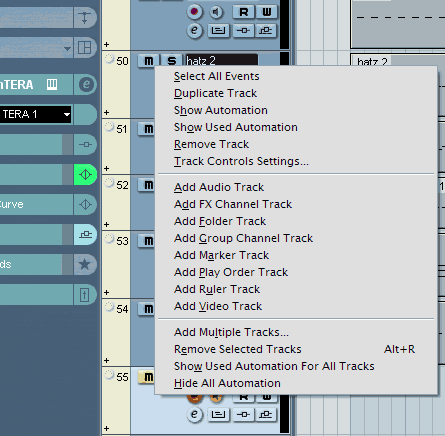This screenshot has height=436, width=445.
Task: Choose Add Video Track
Action: (x=218, y=306)
